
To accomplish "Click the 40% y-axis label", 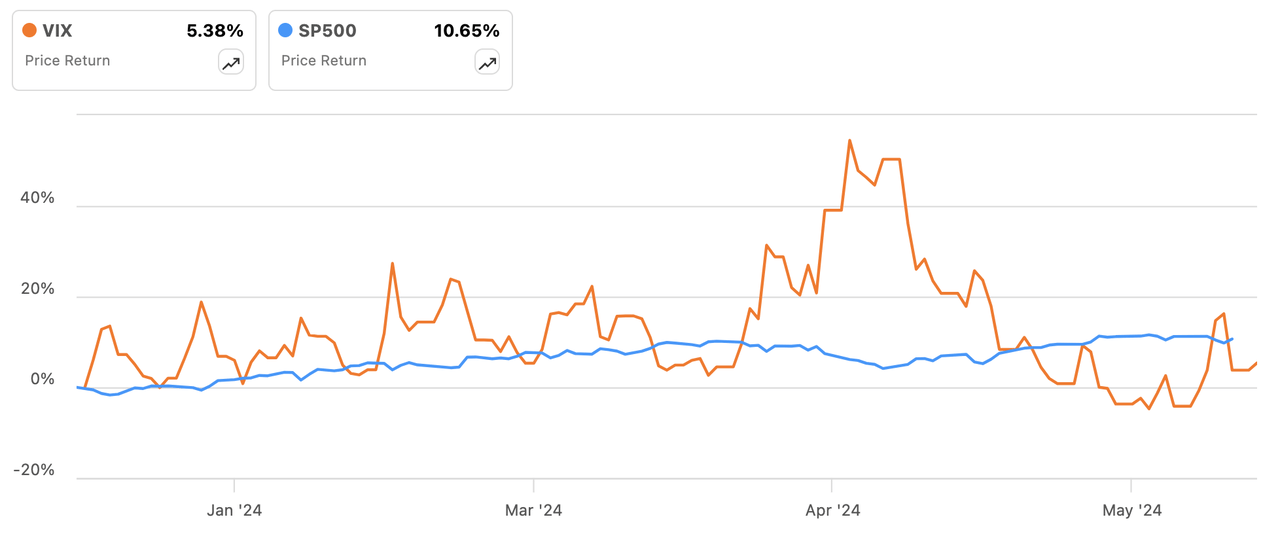I will click(x=37, y=198).
